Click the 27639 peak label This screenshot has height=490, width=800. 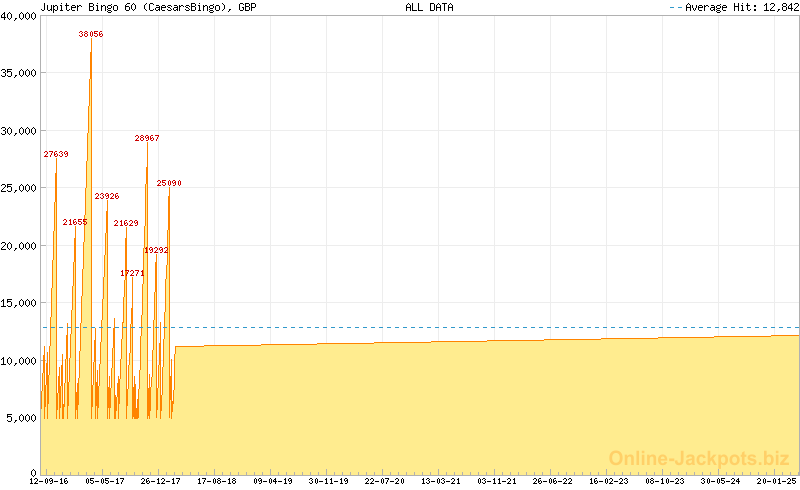coord(56,154)
